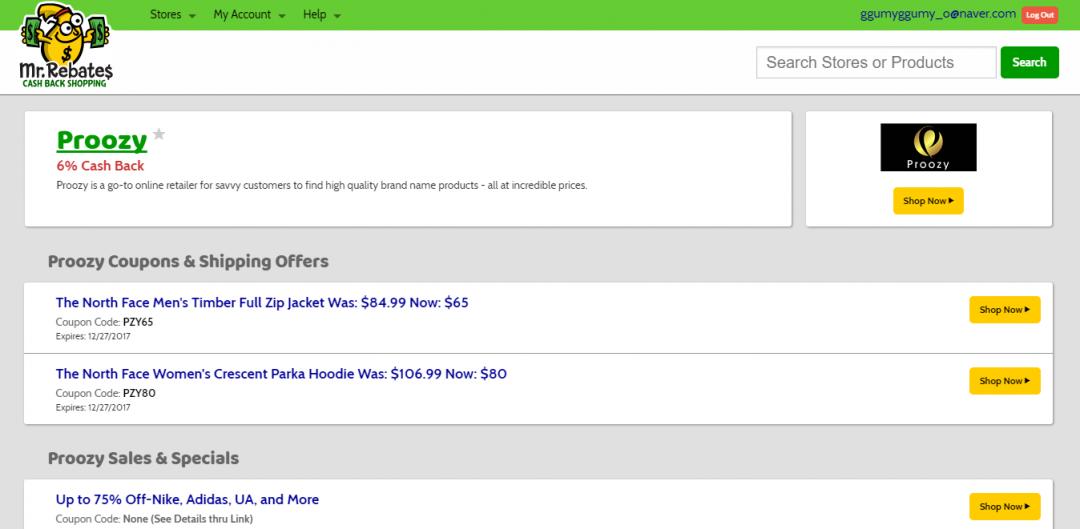
Task: Click the Log Out button
Action: [x=1039, y=15]
